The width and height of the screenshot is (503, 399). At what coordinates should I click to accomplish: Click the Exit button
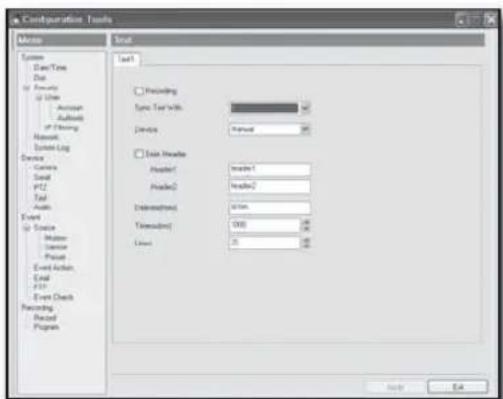tap(457, 387)
